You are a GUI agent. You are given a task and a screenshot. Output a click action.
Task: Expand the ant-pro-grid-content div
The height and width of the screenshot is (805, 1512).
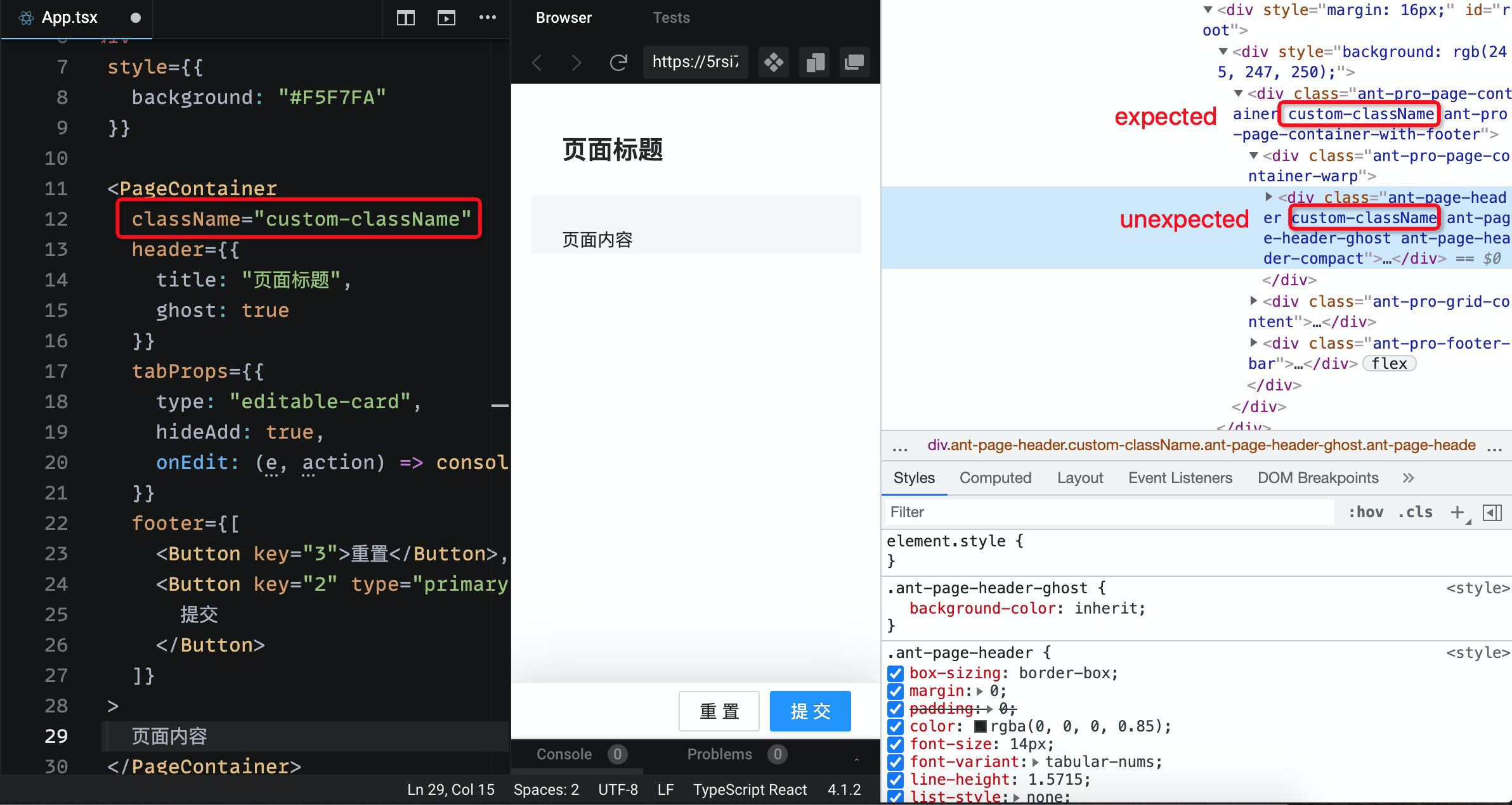tap(1253, 301)
